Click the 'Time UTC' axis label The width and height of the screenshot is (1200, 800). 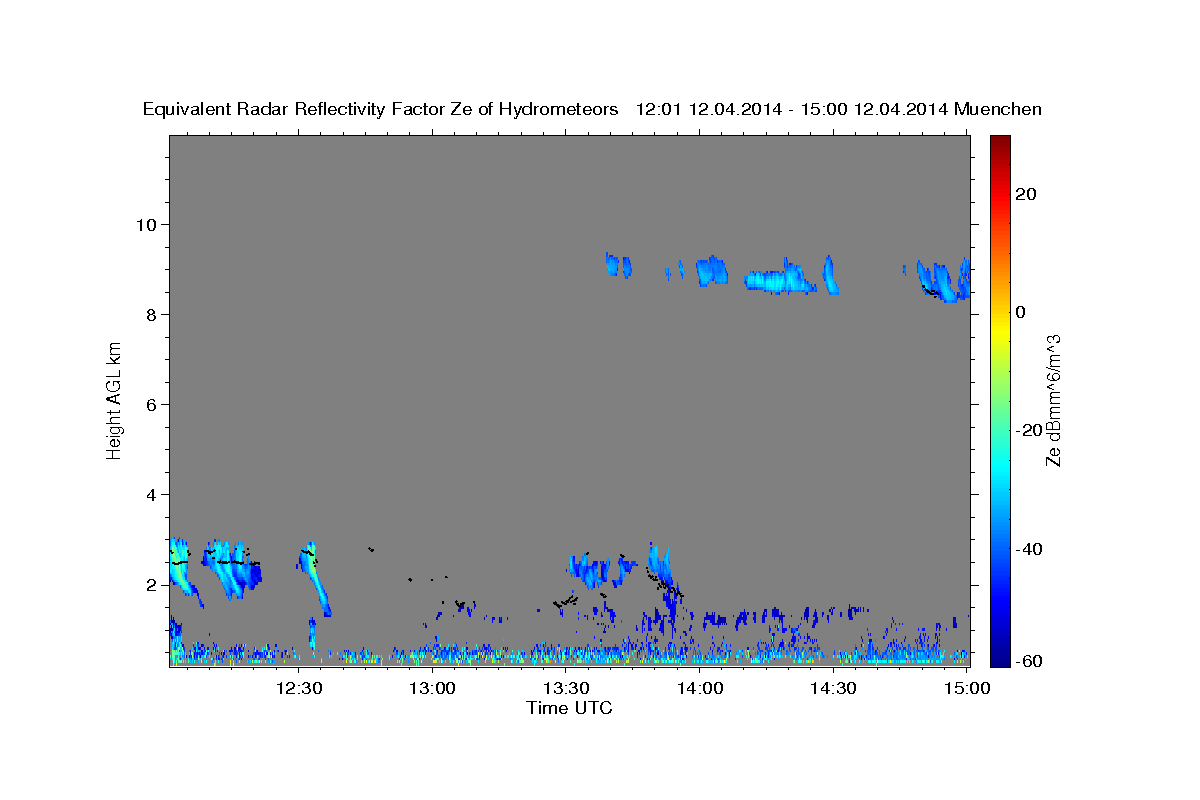pyautogui.click(x=569, y=708)
